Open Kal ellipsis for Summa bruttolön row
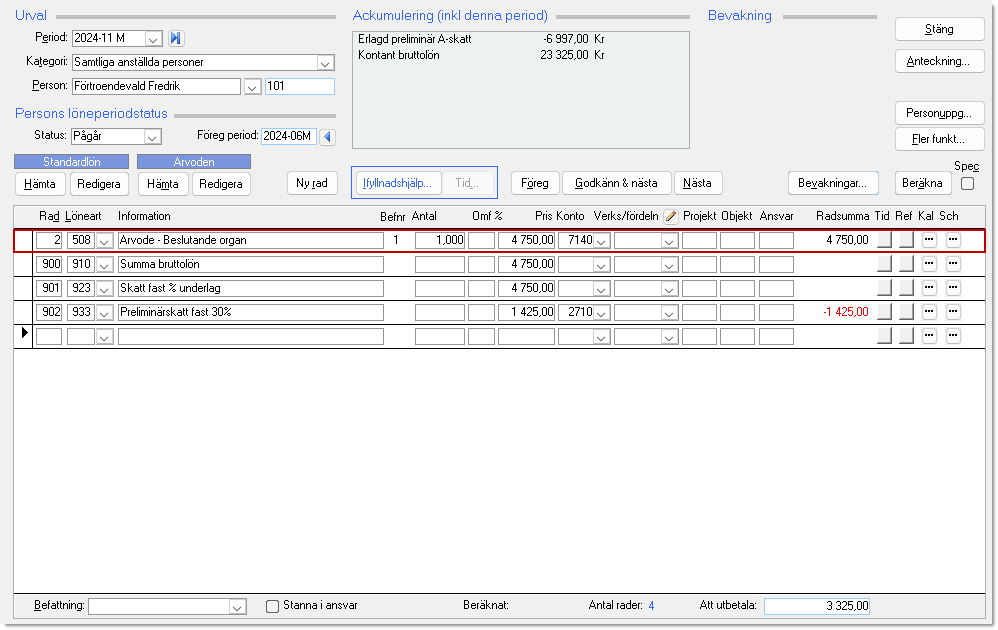 click(929, 264)
